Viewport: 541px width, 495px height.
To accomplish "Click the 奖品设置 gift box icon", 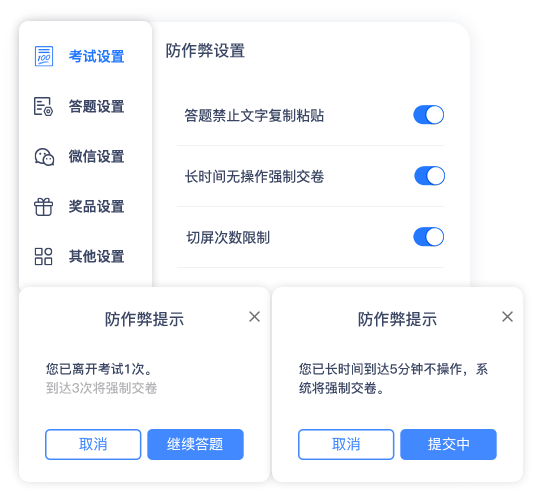I will [43, 207].
